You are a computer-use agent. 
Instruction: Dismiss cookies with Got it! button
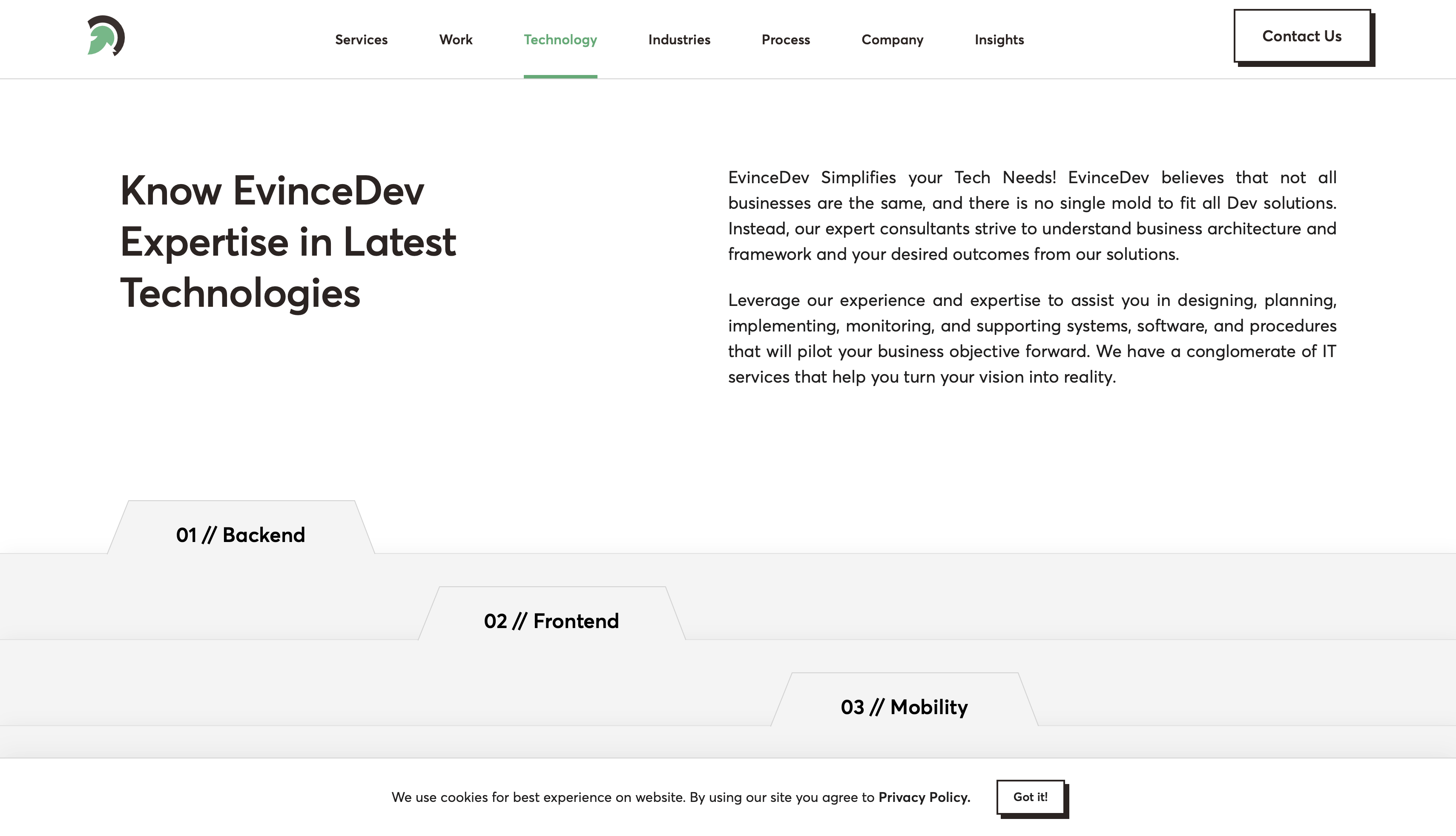click(x=1030, y=797)
